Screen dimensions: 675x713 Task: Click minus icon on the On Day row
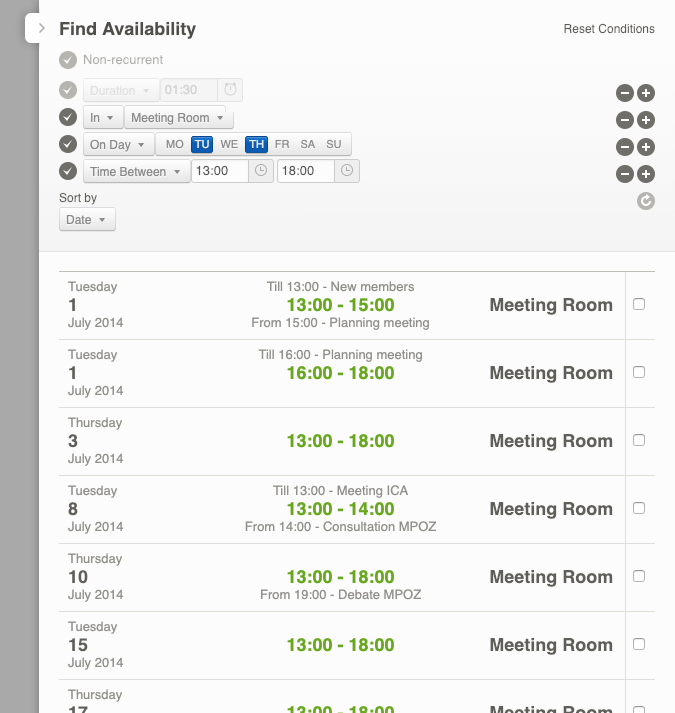click(x=624, y=147)
